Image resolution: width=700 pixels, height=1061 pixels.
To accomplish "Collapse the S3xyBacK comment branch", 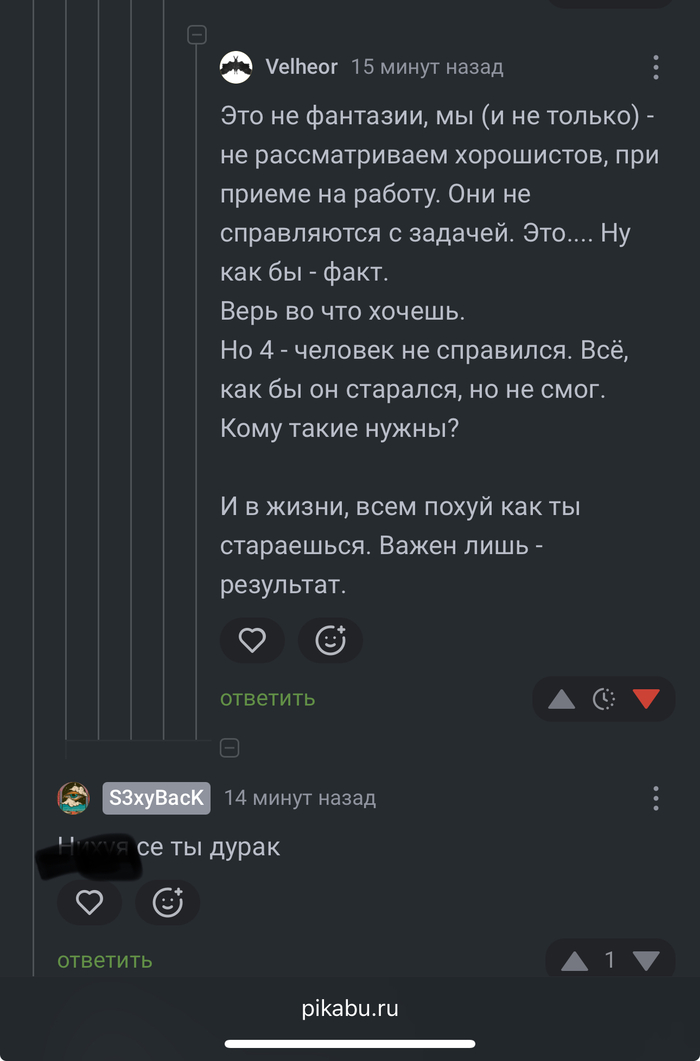I will [229, 747].
